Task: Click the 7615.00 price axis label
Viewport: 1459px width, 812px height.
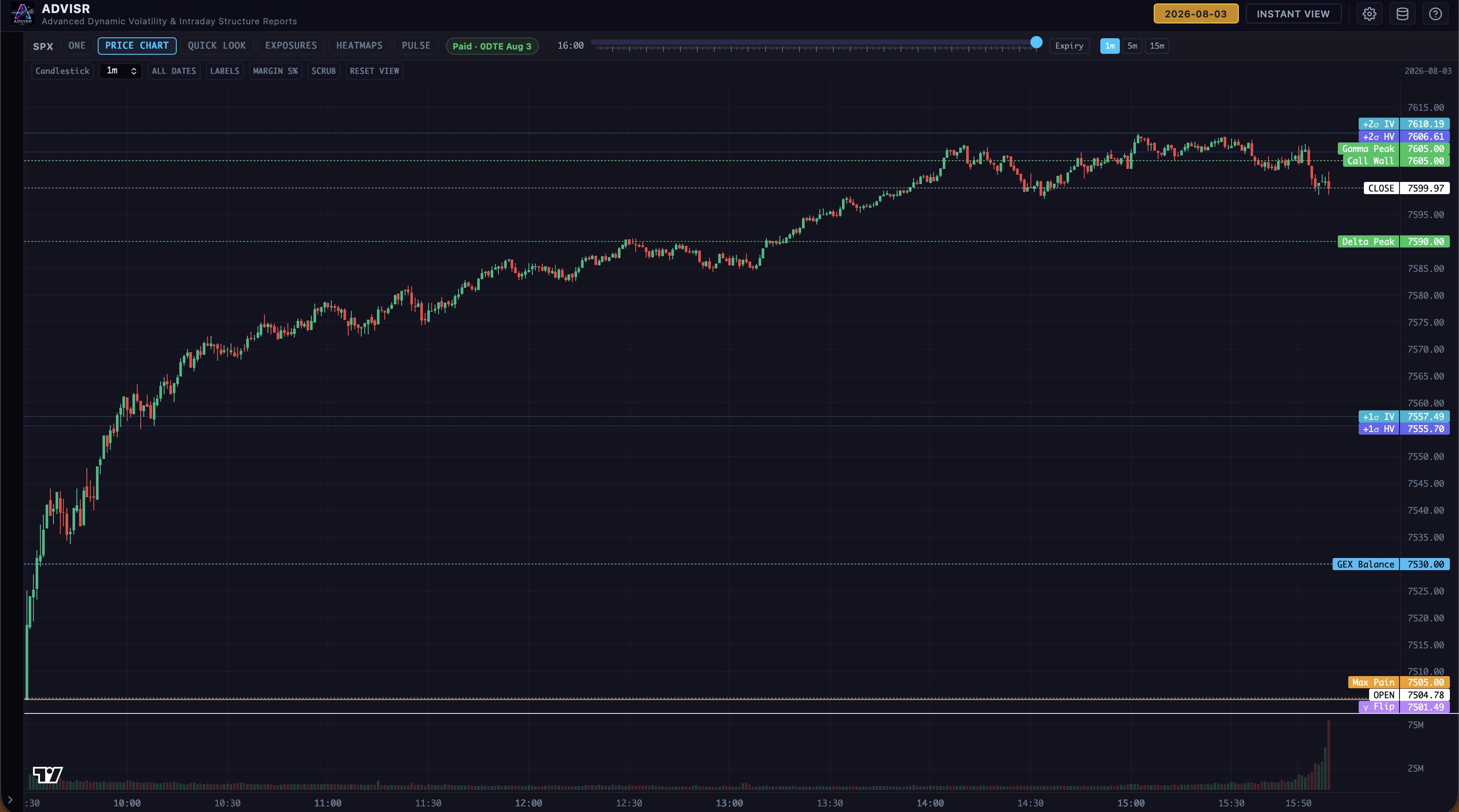Action: [x=1426, y=108]
